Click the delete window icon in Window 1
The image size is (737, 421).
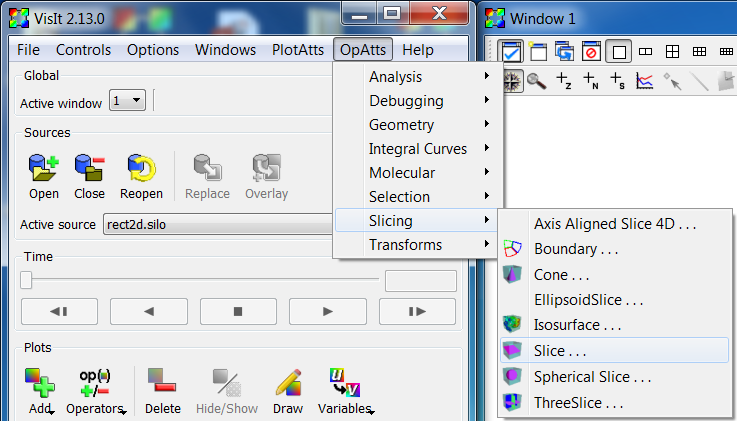[591, 51]
